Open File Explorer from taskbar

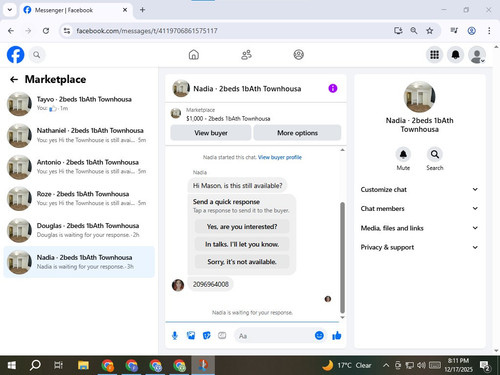(x=83, y=365)
